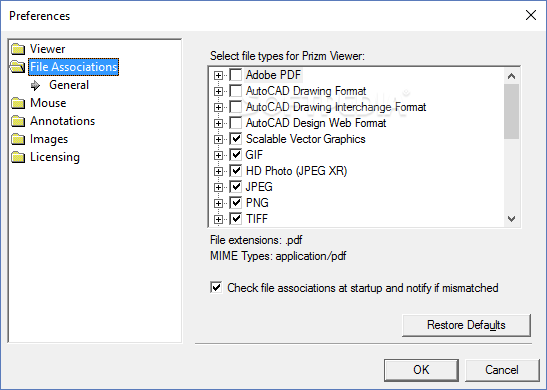Toggle check file associations at startup
Screen dimensions: 547x390
point(216,288)
